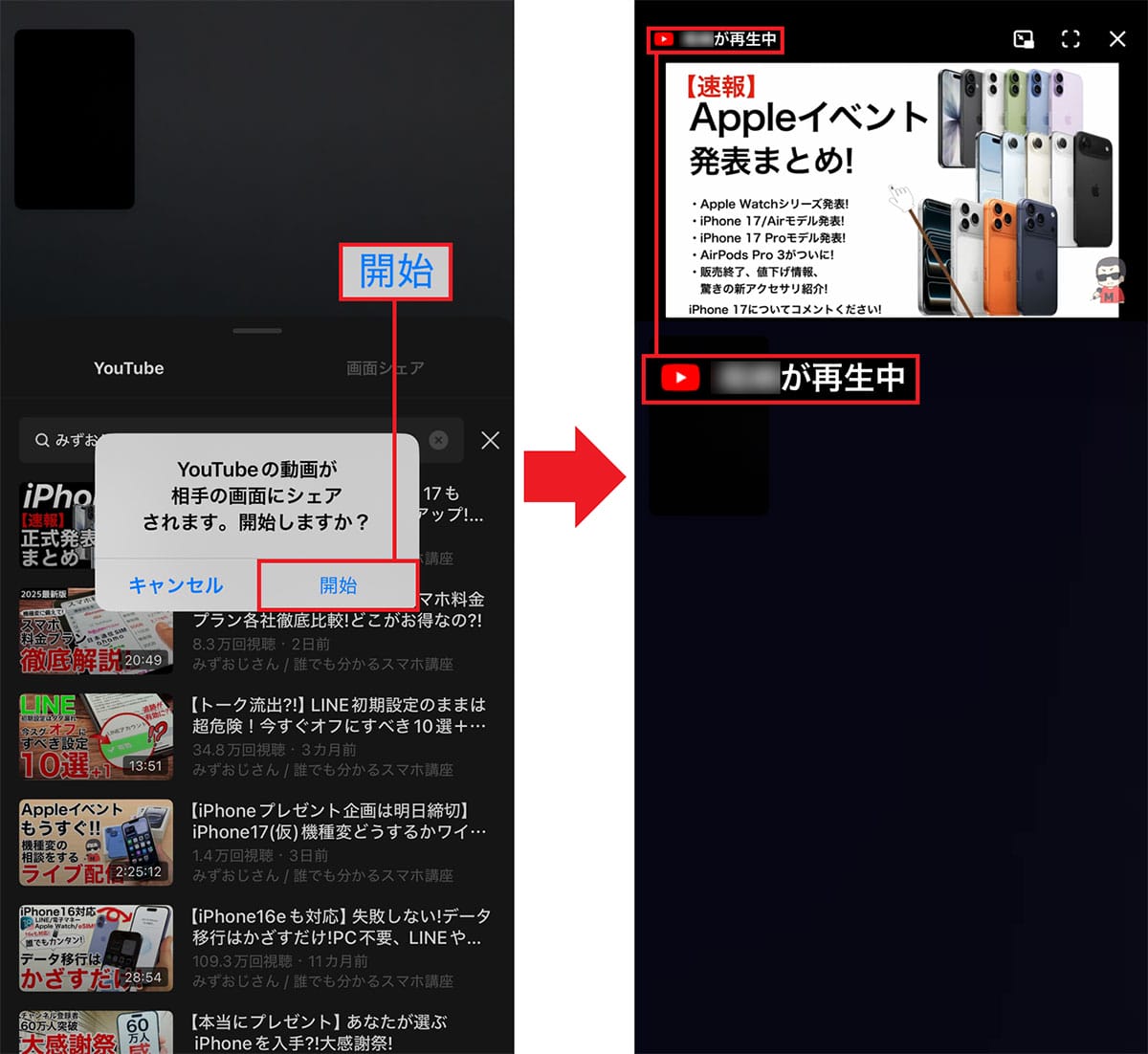This screenshot has height=1054, width=1148.
Task: Tap キャンセル in the share dialog
Action: 176,585
